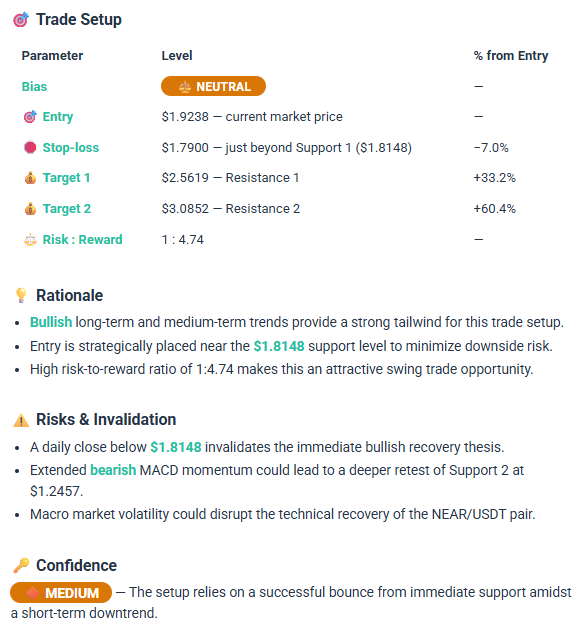The width and height of the screenshot is (580, 630).
Task: Click the dart icon next to Entry
Action: point(30,117)
